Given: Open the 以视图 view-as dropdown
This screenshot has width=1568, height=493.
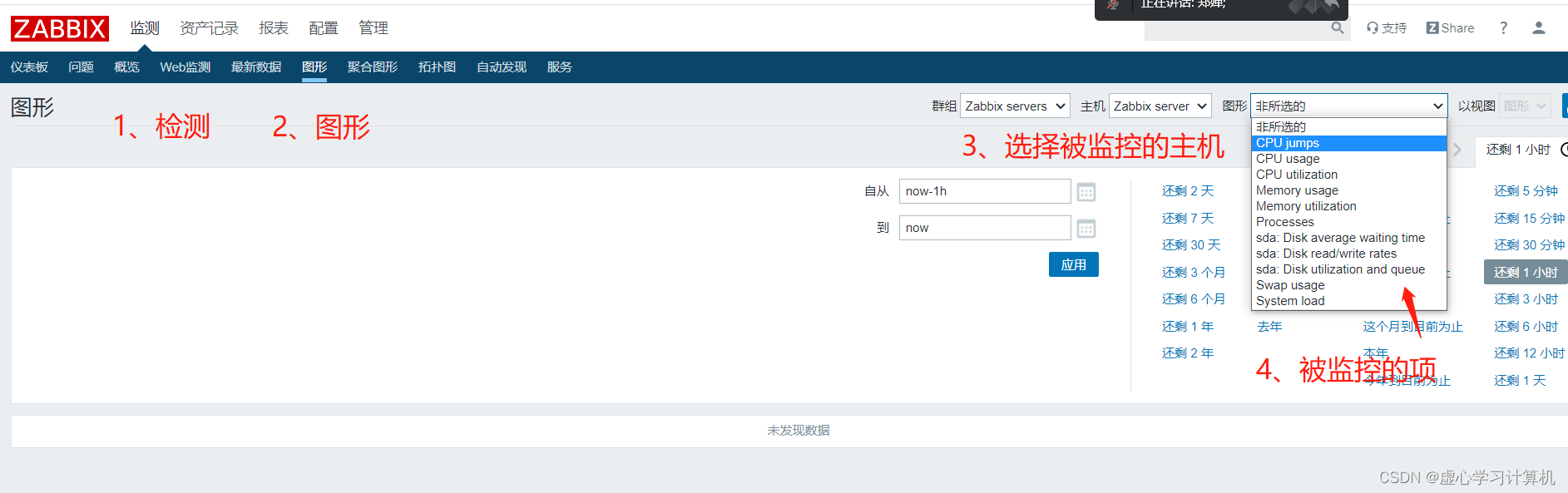Looking at the screenshot, I should click(1525, 106).
